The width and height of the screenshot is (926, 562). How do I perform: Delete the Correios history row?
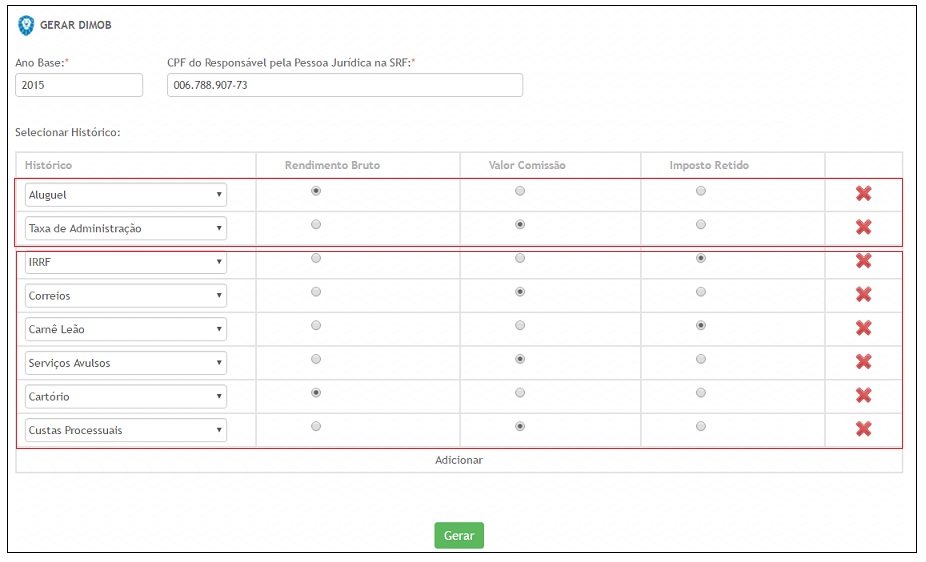[863, 295]
